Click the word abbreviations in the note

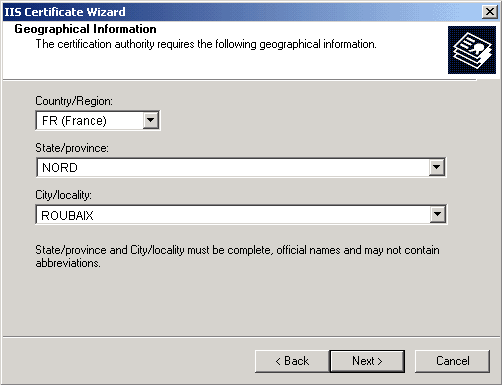tap(68, 263)
